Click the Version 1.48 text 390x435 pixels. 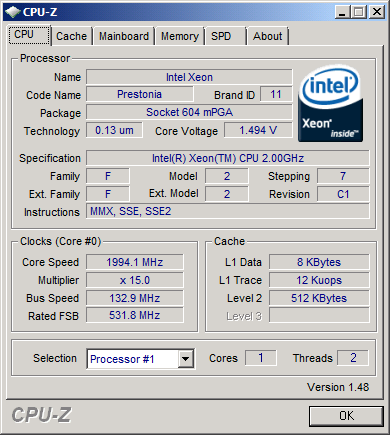pos(338,387)
